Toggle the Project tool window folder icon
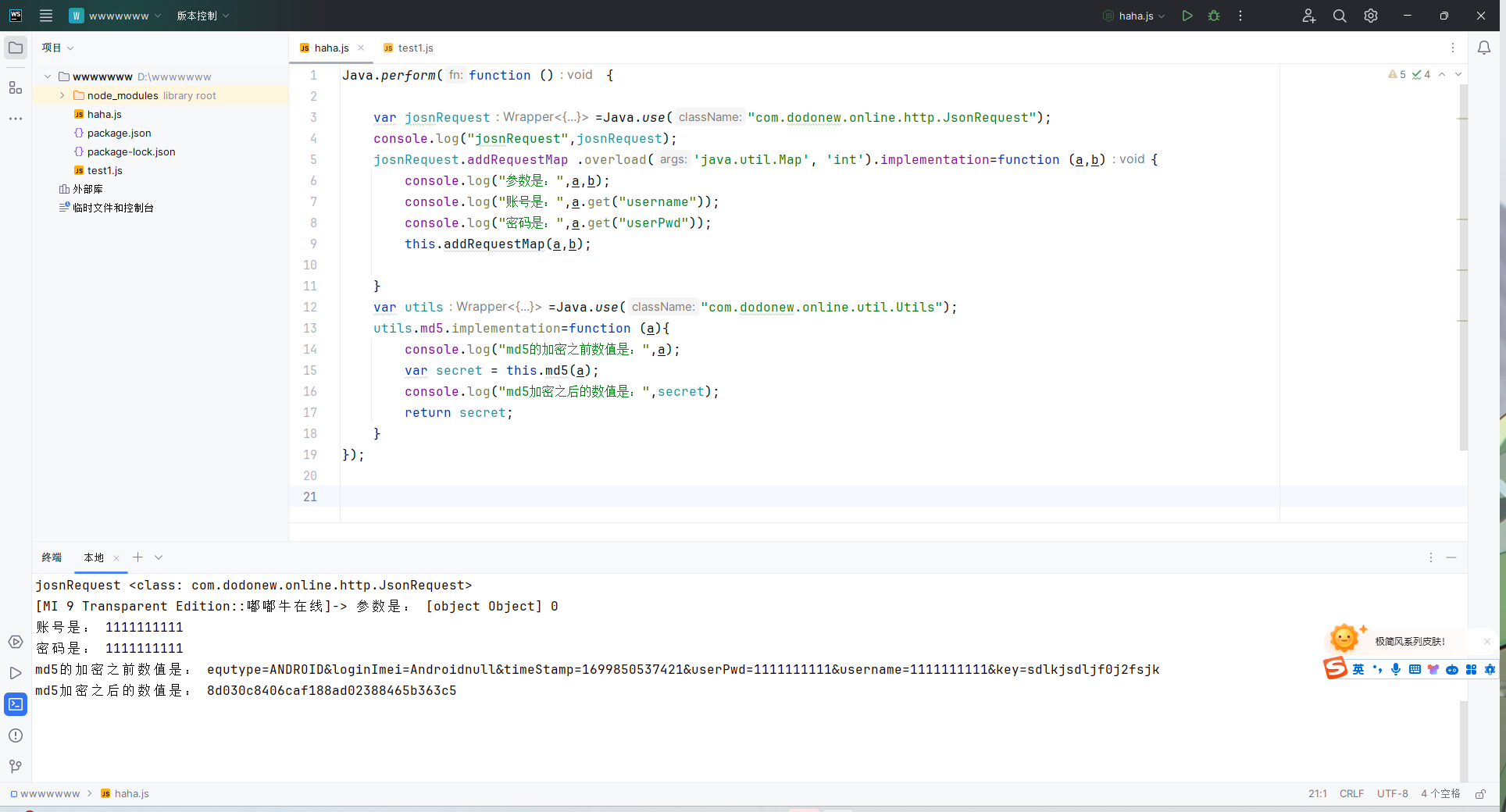The width and height of the screenshot is (1506, 812). tap(16, 48)
